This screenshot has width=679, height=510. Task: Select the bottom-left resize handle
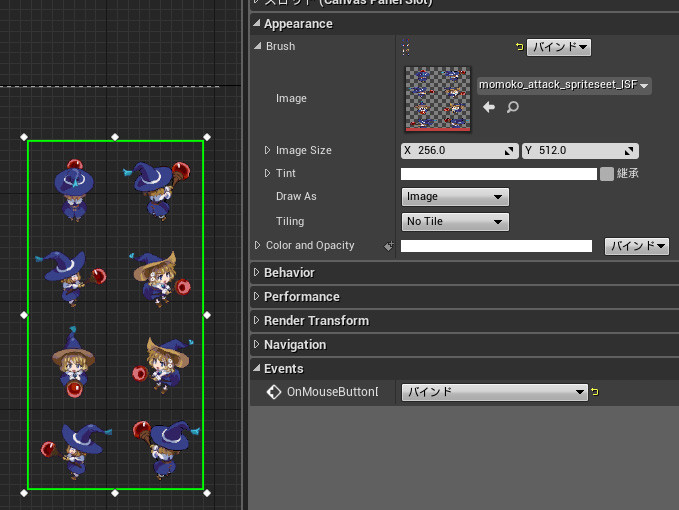tap(24, 493)
